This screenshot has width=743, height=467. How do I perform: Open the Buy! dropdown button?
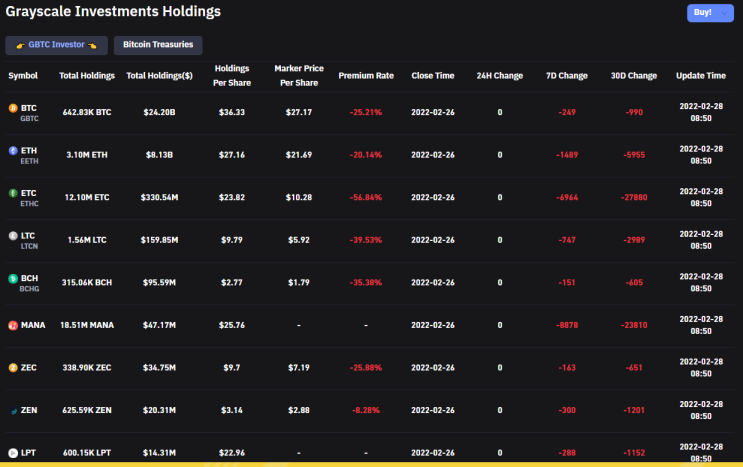[709, 13]
